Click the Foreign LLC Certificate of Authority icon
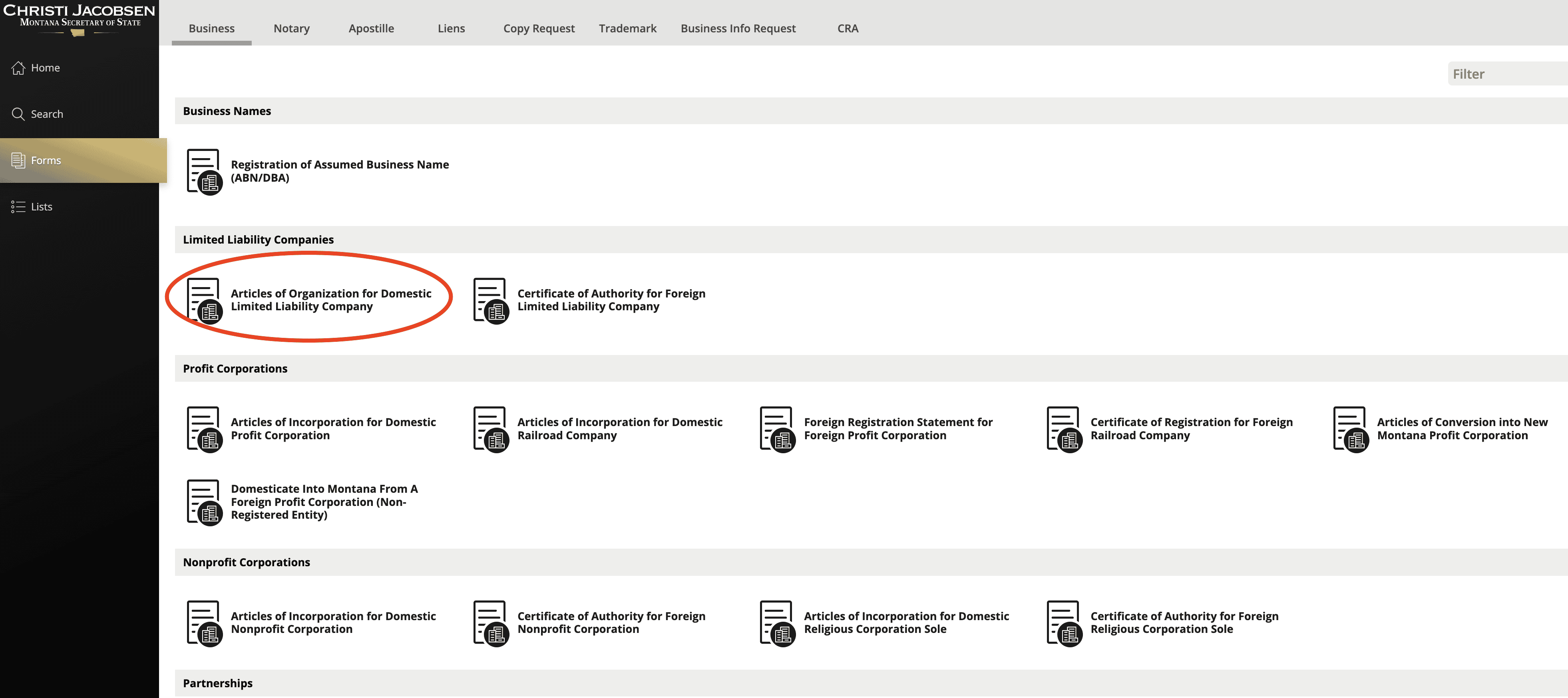This screenshot has height=698, width=1568. (491, 300)
